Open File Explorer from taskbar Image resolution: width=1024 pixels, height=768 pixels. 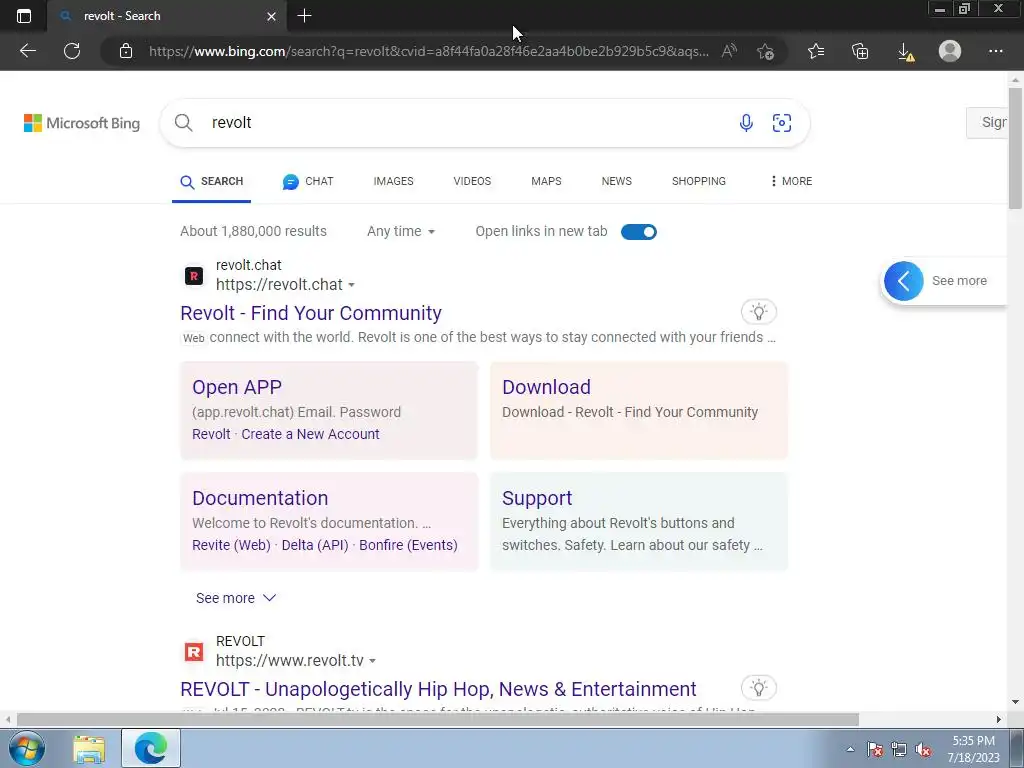89,748
